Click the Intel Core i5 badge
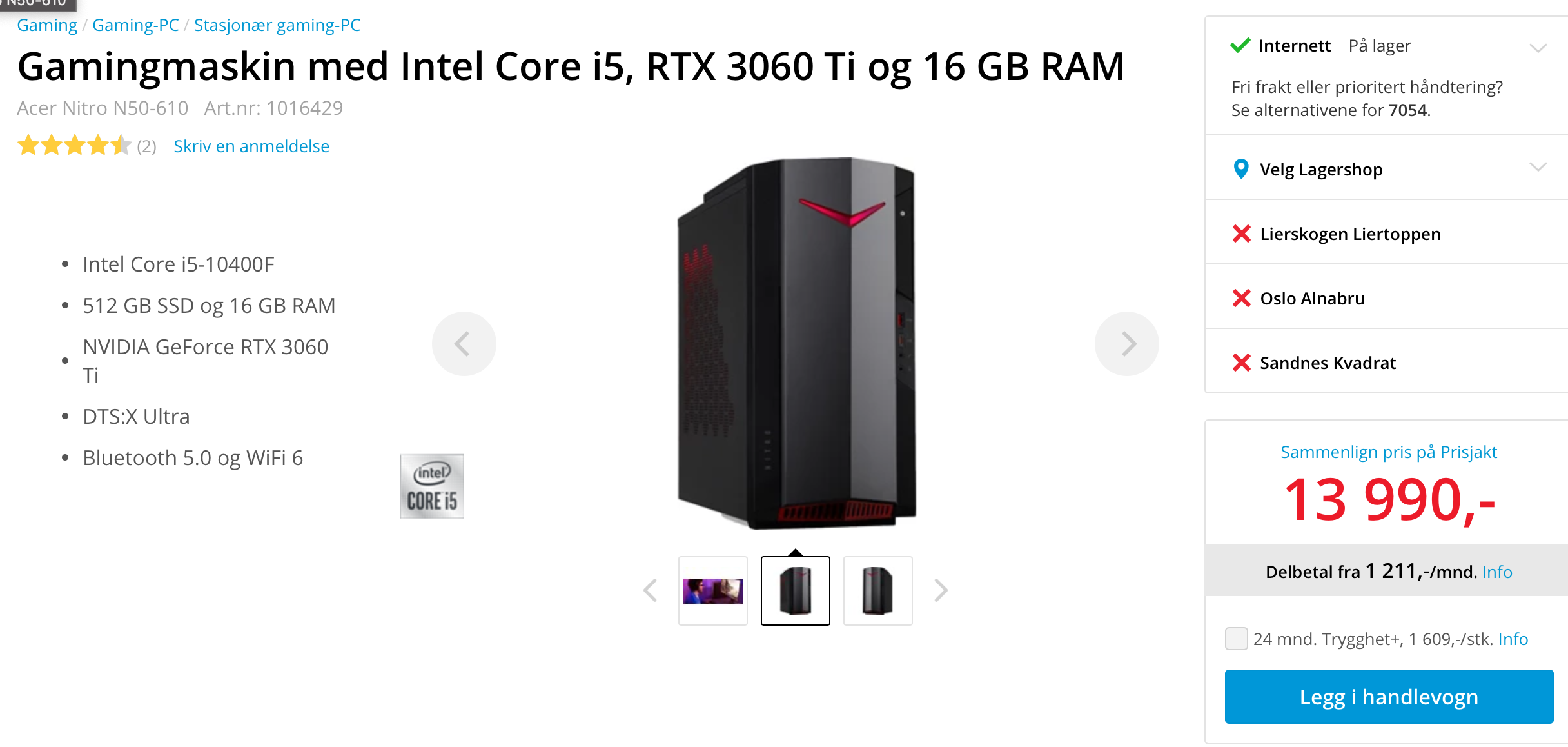1568x747 pixels. click(431, 486)
